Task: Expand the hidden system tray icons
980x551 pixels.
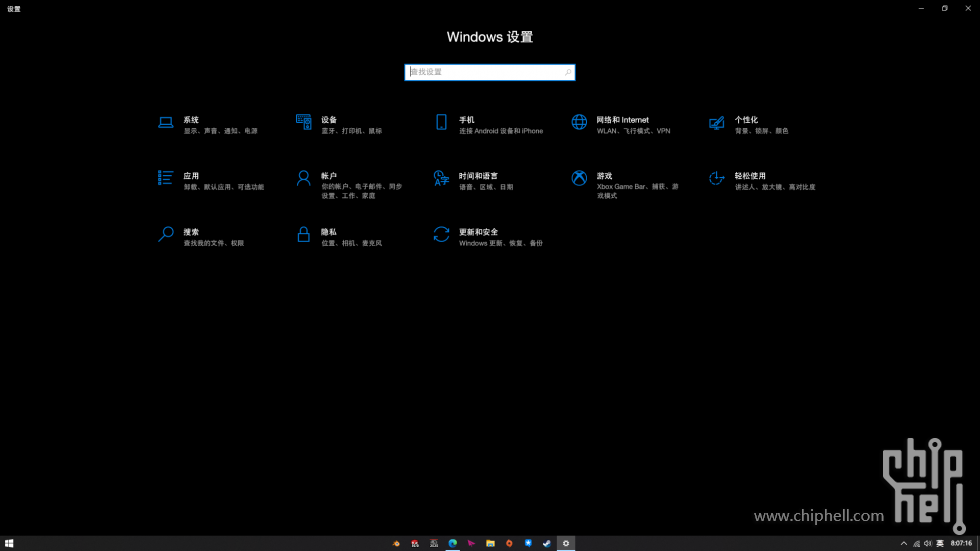Action: click(x=904, y=544)
